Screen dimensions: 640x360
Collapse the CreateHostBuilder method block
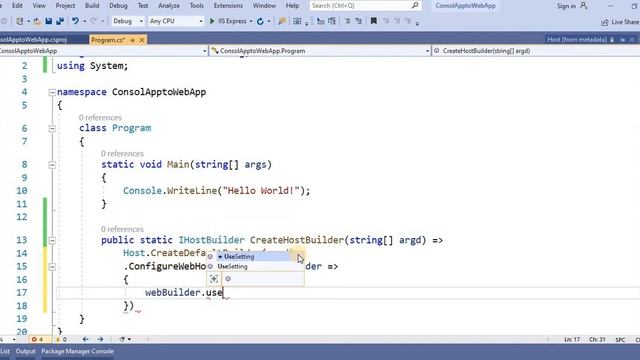[52, 240]
